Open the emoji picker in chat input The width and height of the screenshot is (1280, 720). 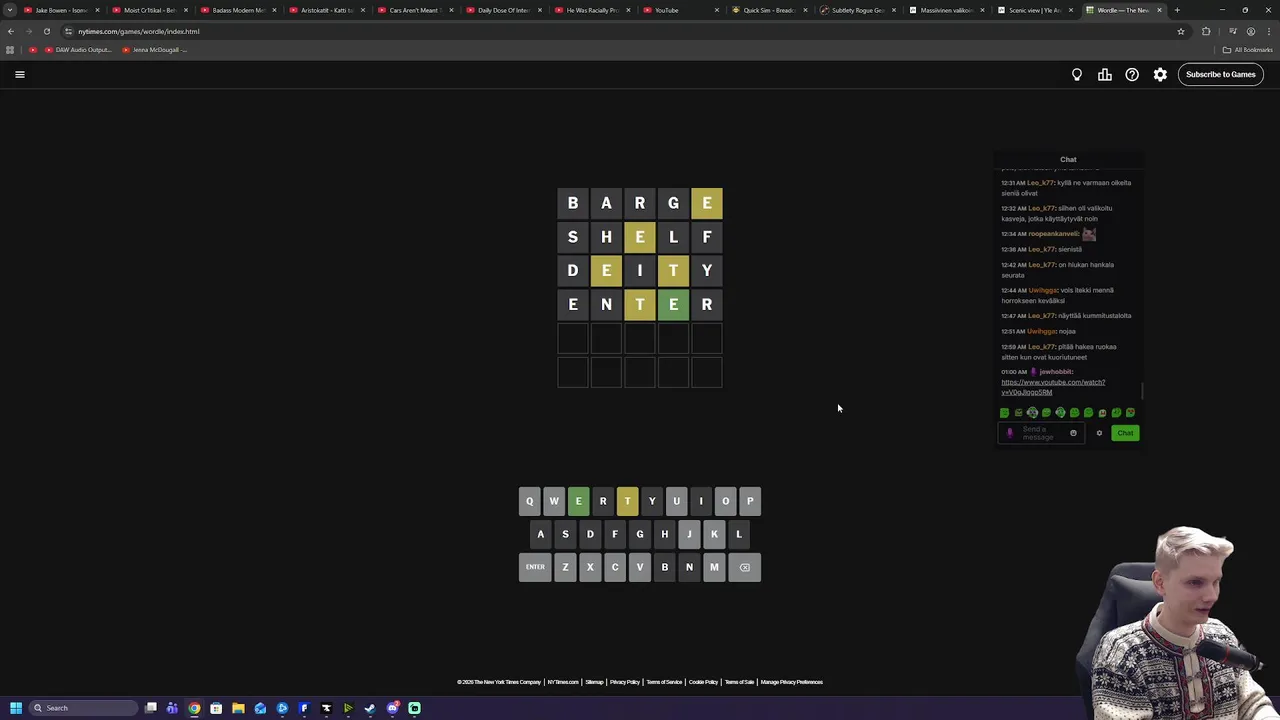(1073, 433)
